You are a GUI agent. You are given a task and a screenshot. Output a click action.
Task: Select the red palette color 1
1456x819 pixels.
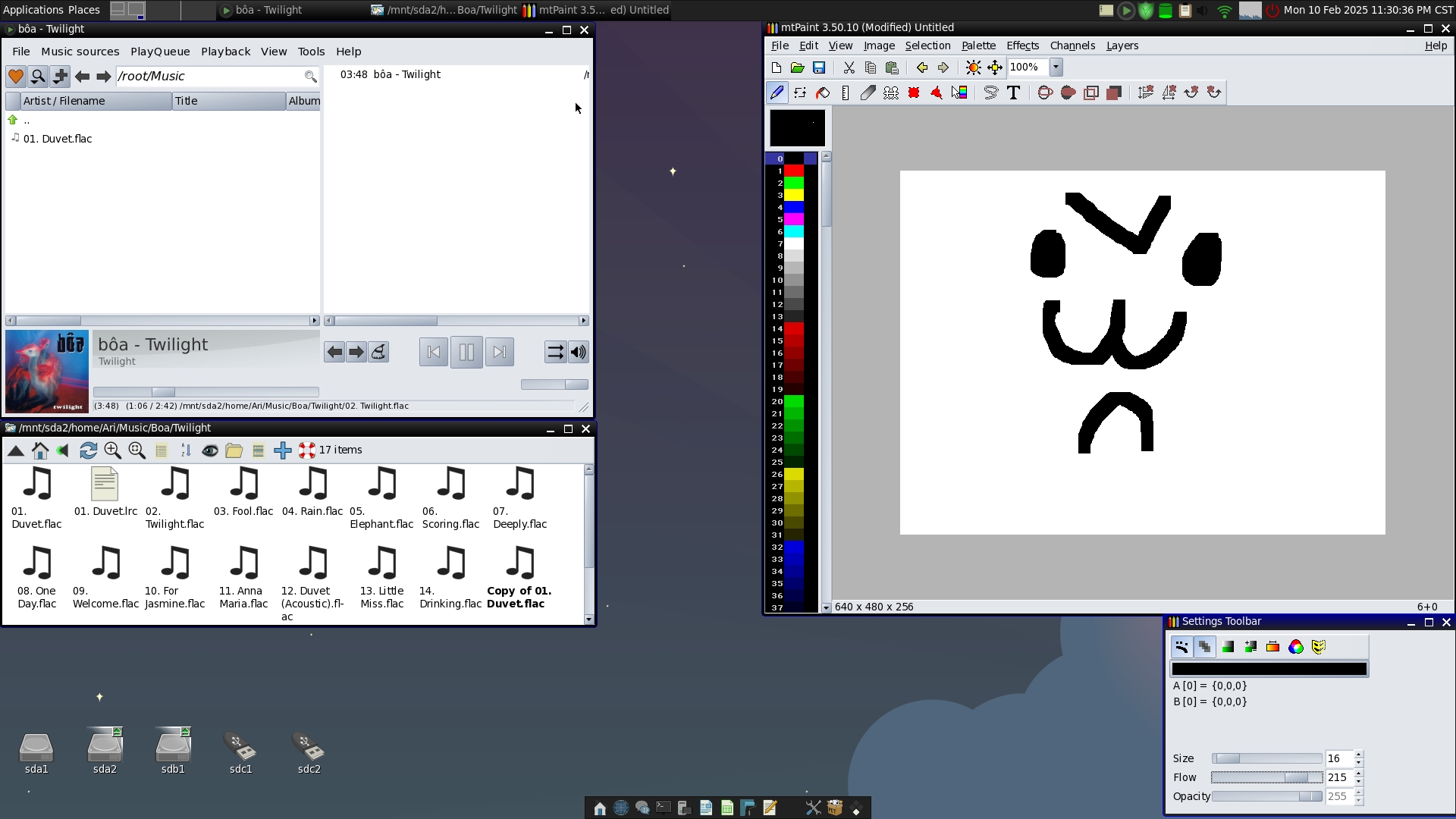click(x=793, y=171)
